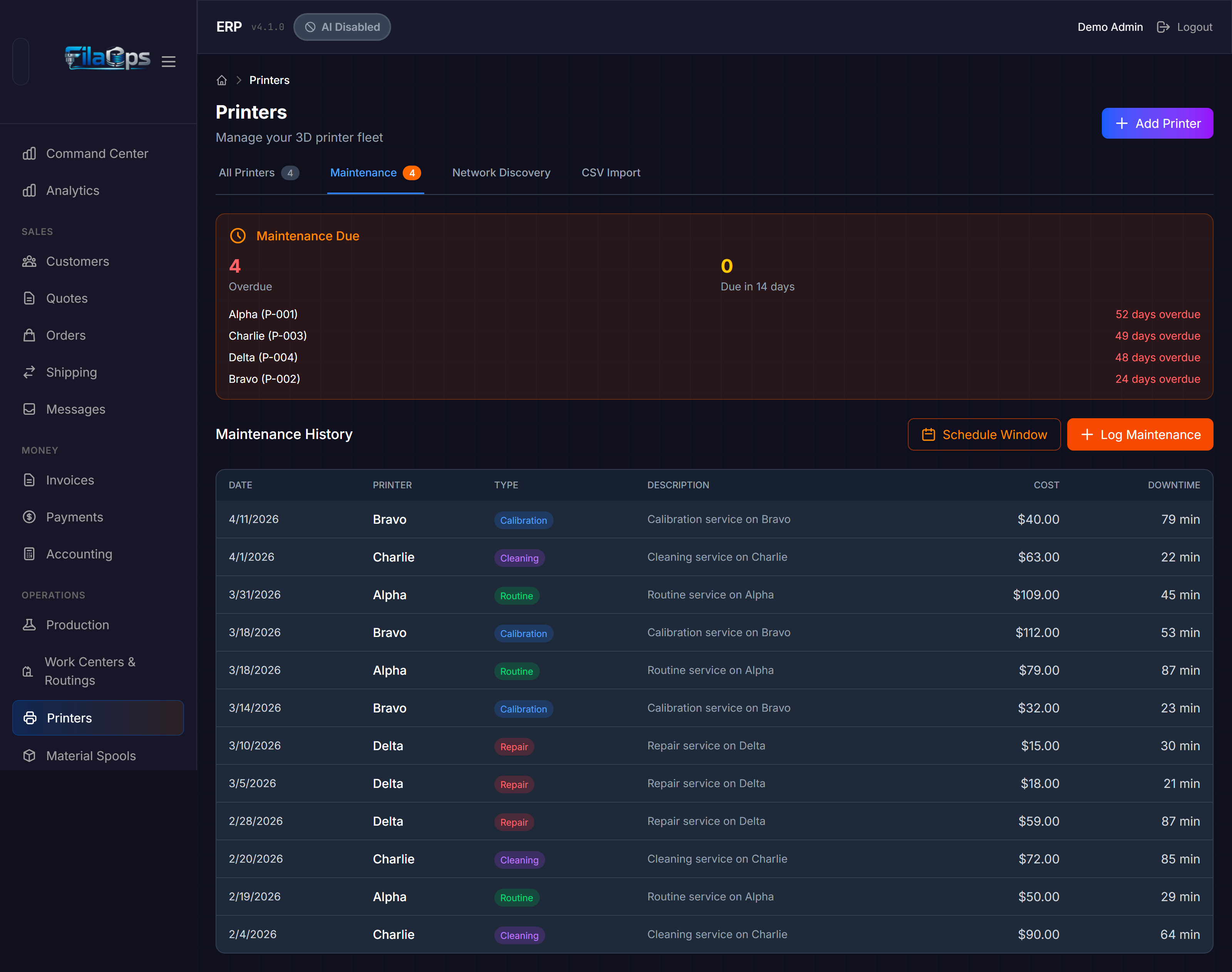The width and height of the screenshot is (1232, 972).
Task: Click the plus icon in Add Printer
Action: point(1122,124)
